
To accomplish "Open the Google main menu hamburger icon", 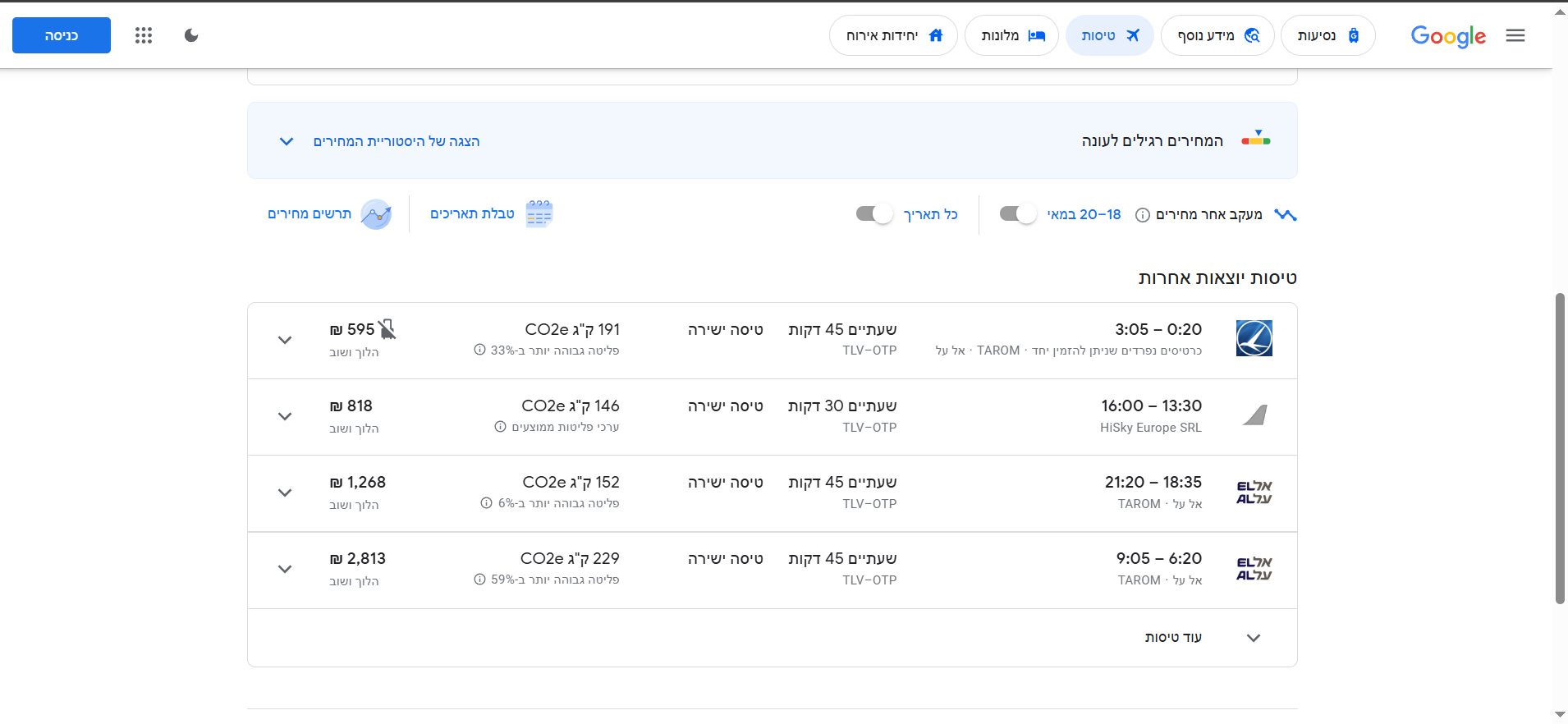I will pos(1515,35).
